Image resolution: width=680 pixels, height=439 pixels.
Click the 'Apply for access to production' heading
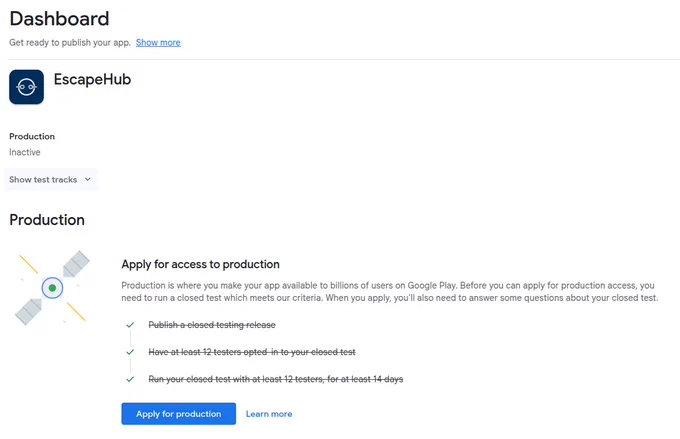pos(200,264)
